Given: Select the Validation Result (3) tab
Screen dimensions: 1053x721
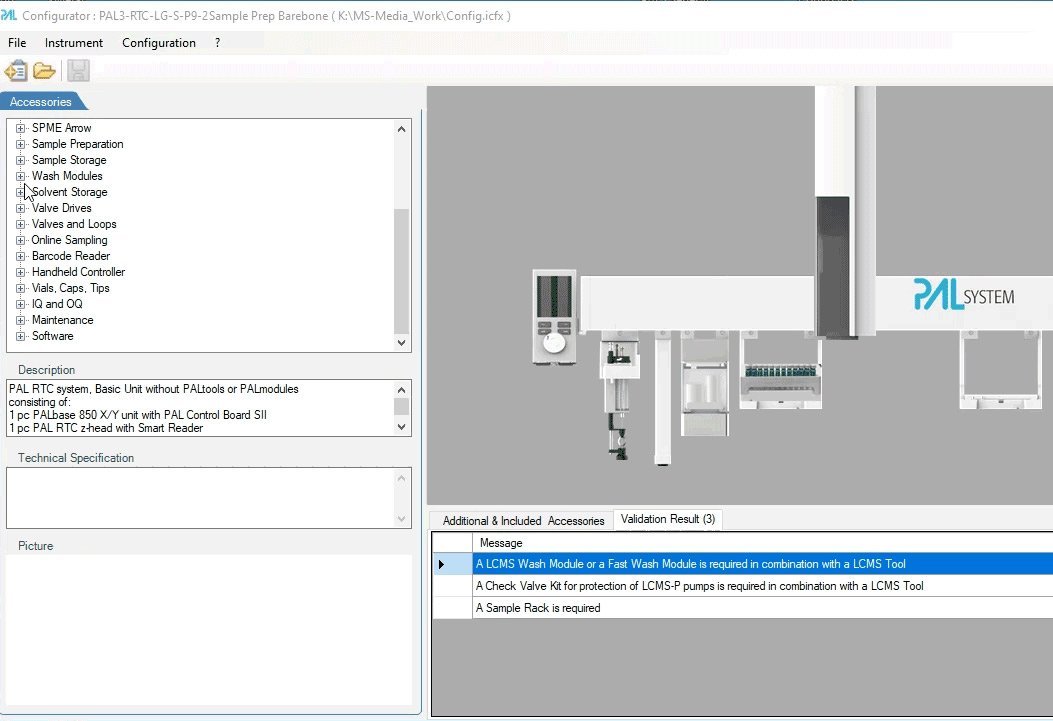Looking at the screenshot, I should click(667, 519).
